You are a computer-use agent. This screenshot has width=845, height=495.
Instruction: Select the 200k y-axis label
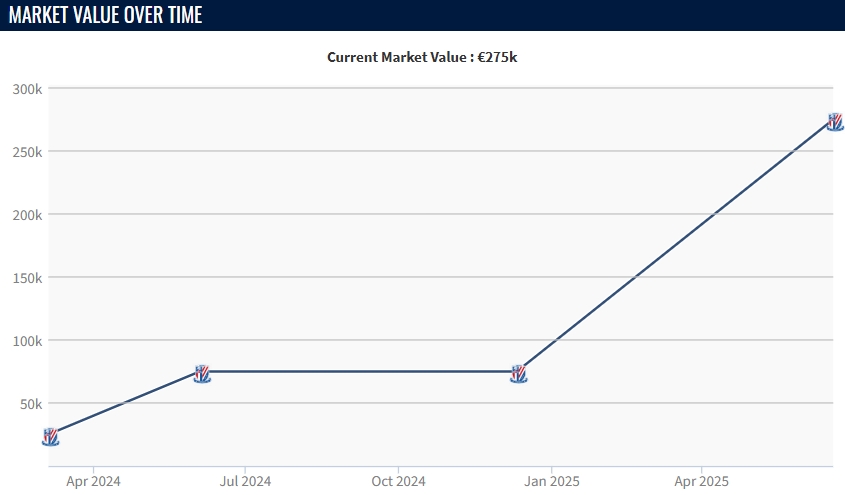27,215
